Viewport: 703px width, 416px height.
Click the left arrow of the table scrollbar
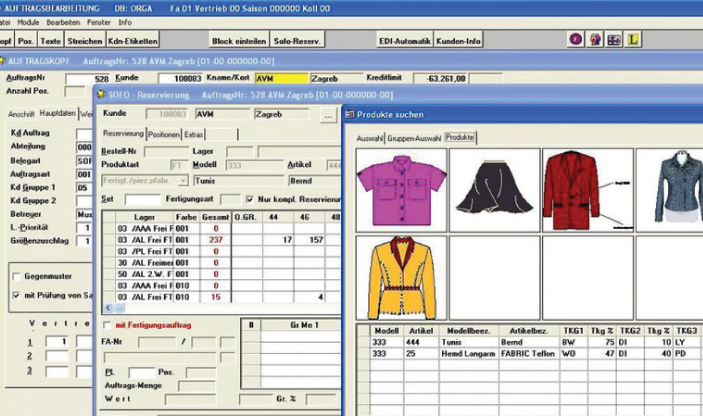(108, 308)
